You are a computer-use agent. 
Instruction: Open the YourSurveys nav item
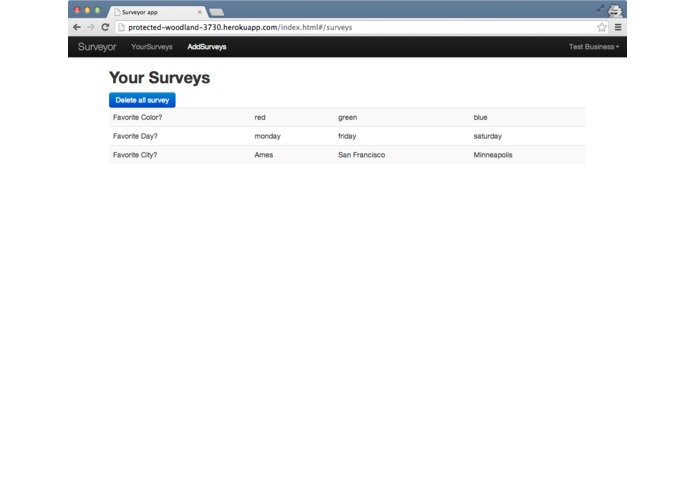pyautogui.click(x=152, y=47)
